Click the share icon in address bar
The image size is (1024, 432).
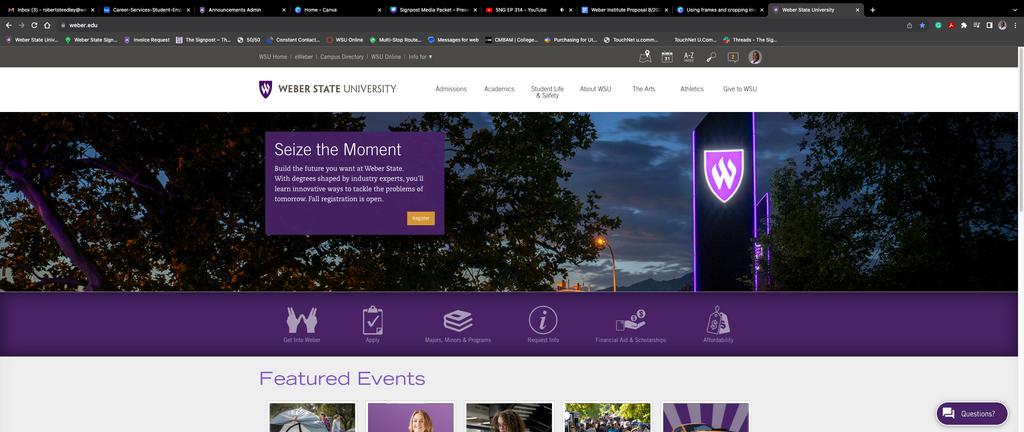coord(909,25)
